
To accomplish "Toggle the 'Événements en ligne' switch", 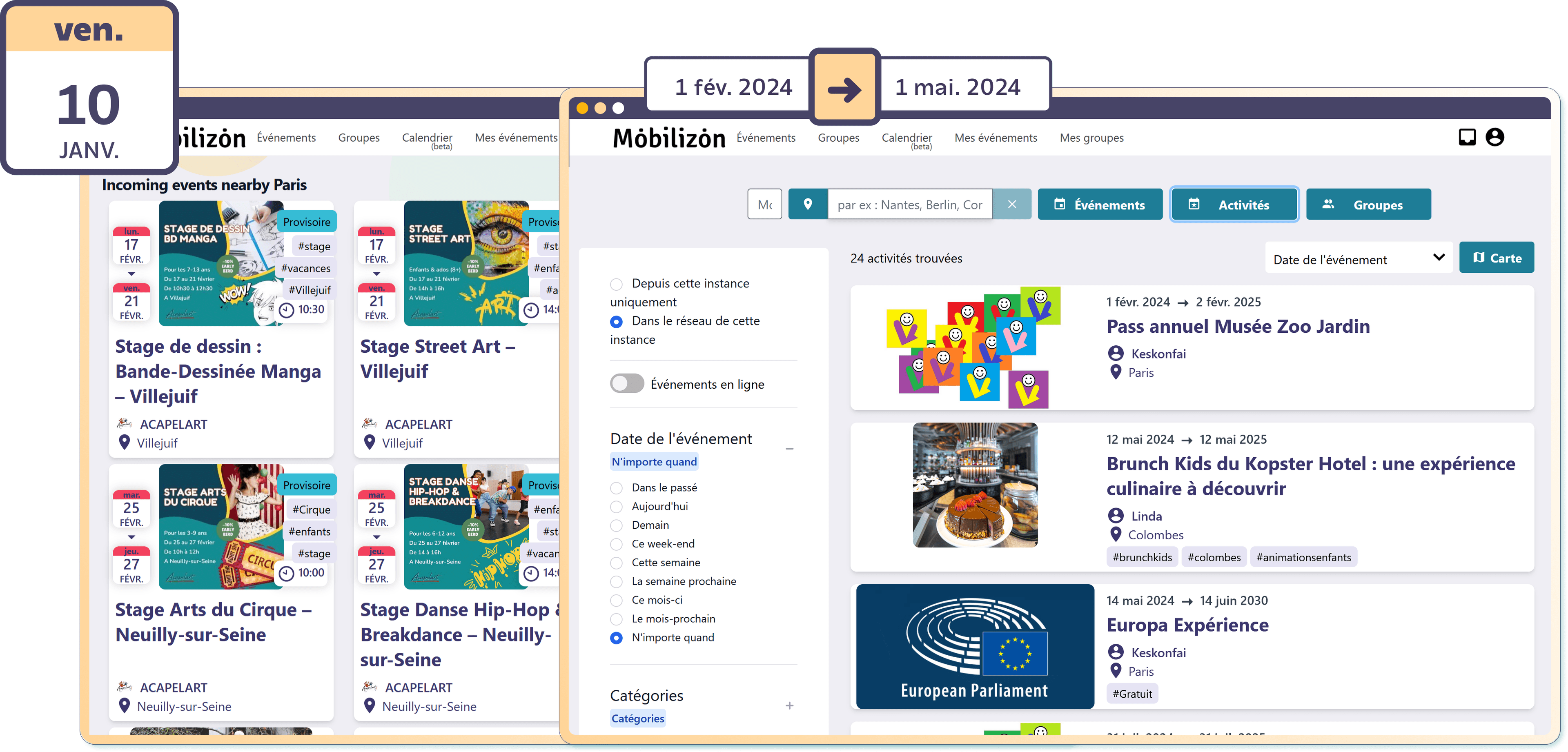I will coord(627,384).
